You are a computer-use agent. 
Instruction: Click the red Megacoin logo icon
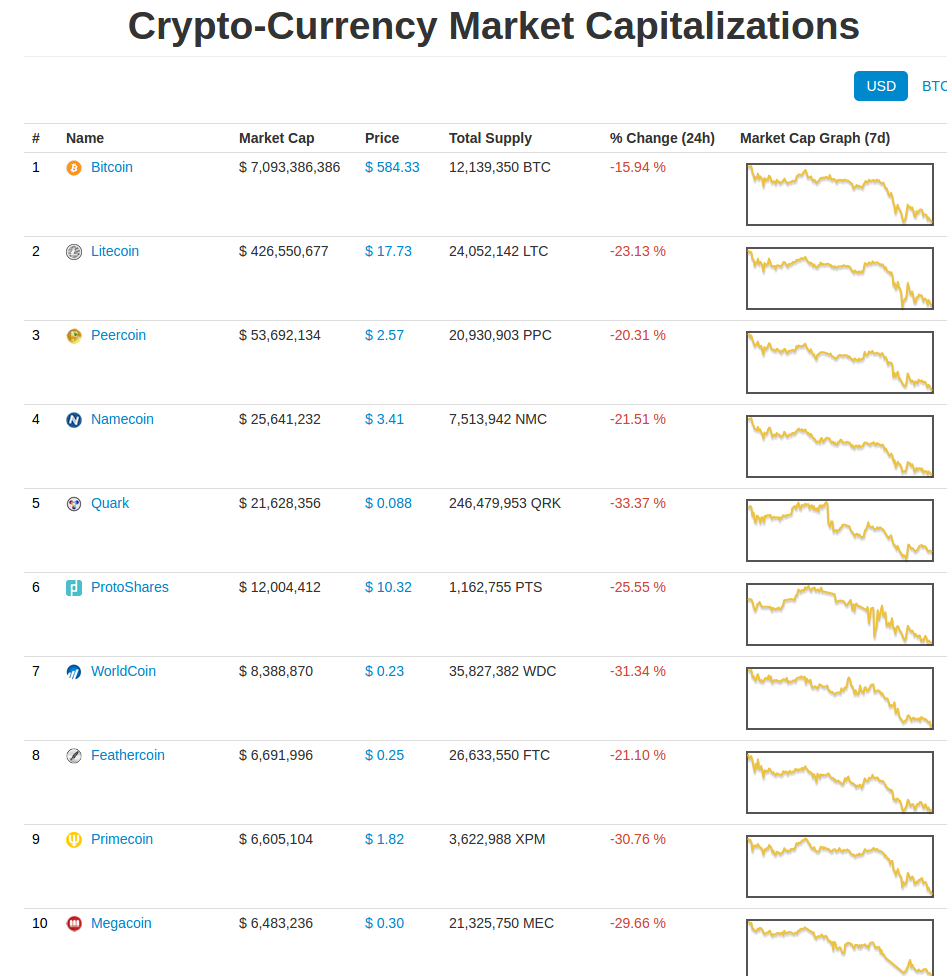pyautogui.click(x=74, y=924)
